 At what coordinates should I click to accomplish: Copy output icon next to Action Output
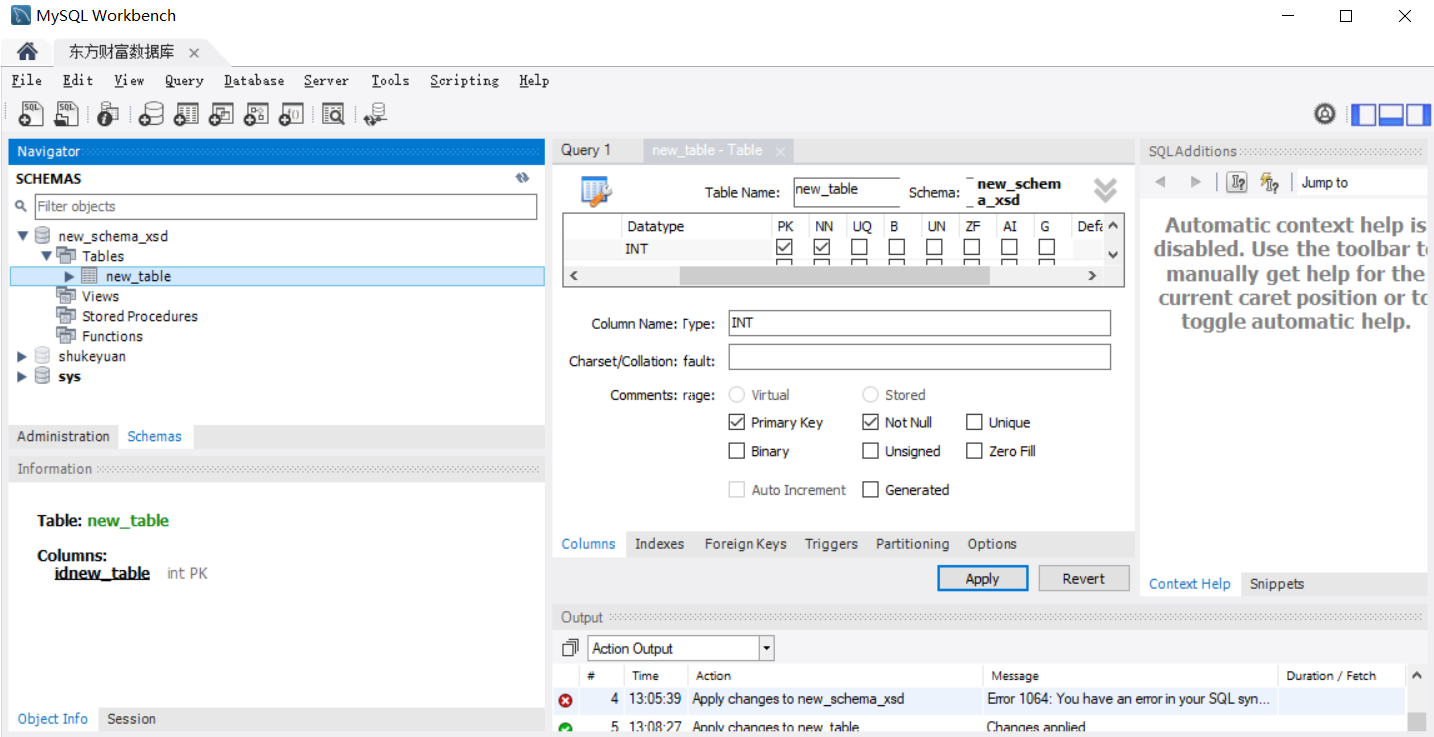tap(570, 648)
